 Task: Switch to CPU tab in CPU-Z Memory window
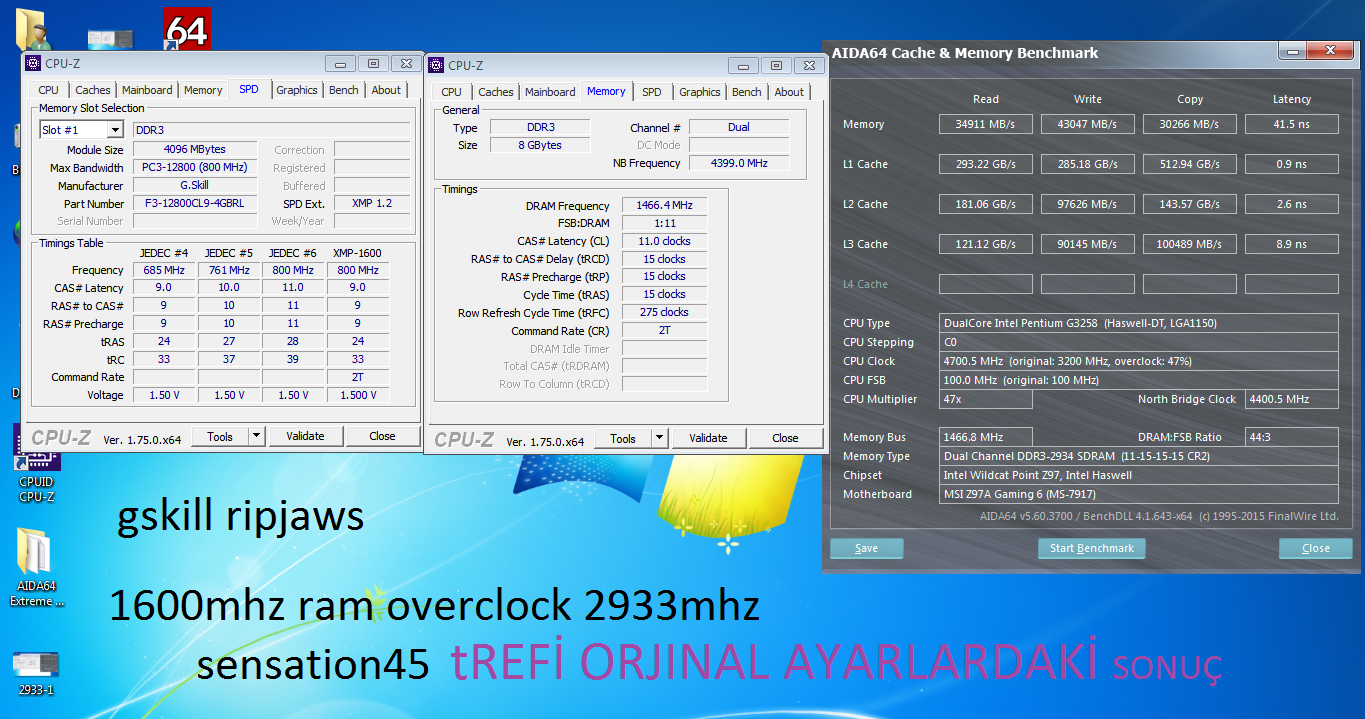(x=452, y=92)
